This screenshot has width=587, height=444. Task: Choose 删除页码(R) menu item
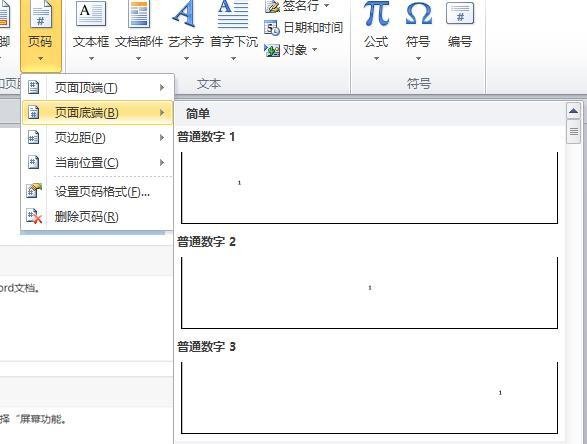coord(97,216)
